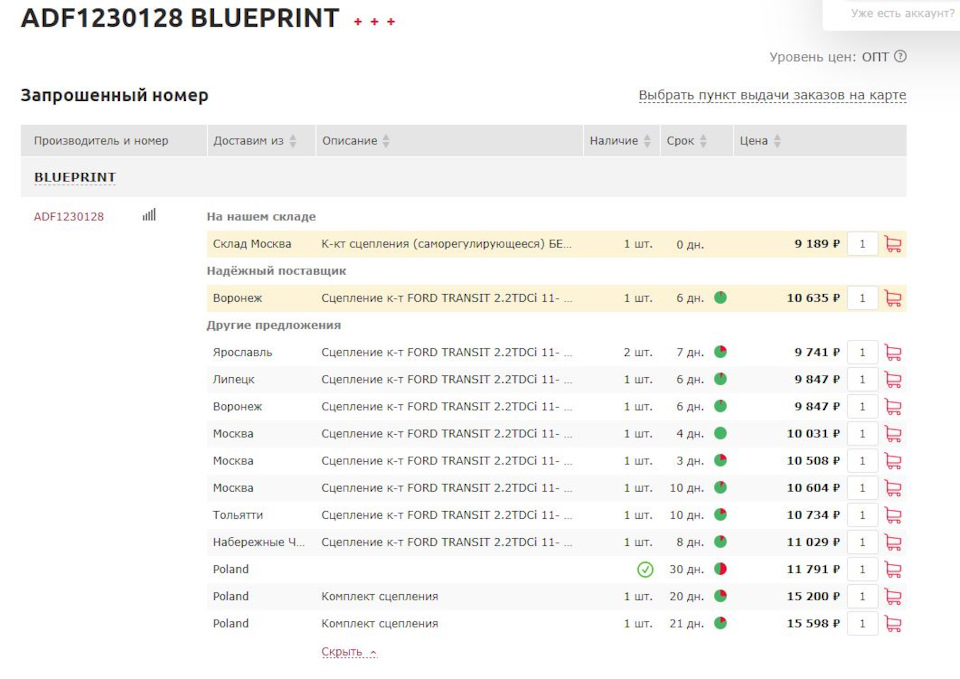Click the price level help question icon
Image resolution: width=960 pixels, height=679 pixels.
[x=900, y=56]
